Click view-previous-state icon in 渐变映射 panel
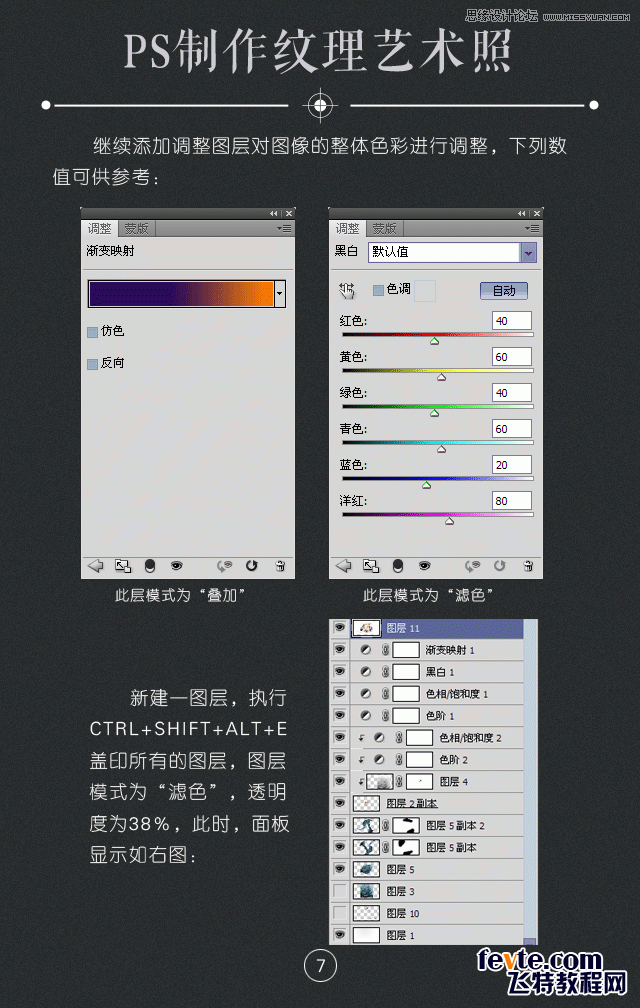The height and width of the screenshot is (1008, 640). (224, 566)
